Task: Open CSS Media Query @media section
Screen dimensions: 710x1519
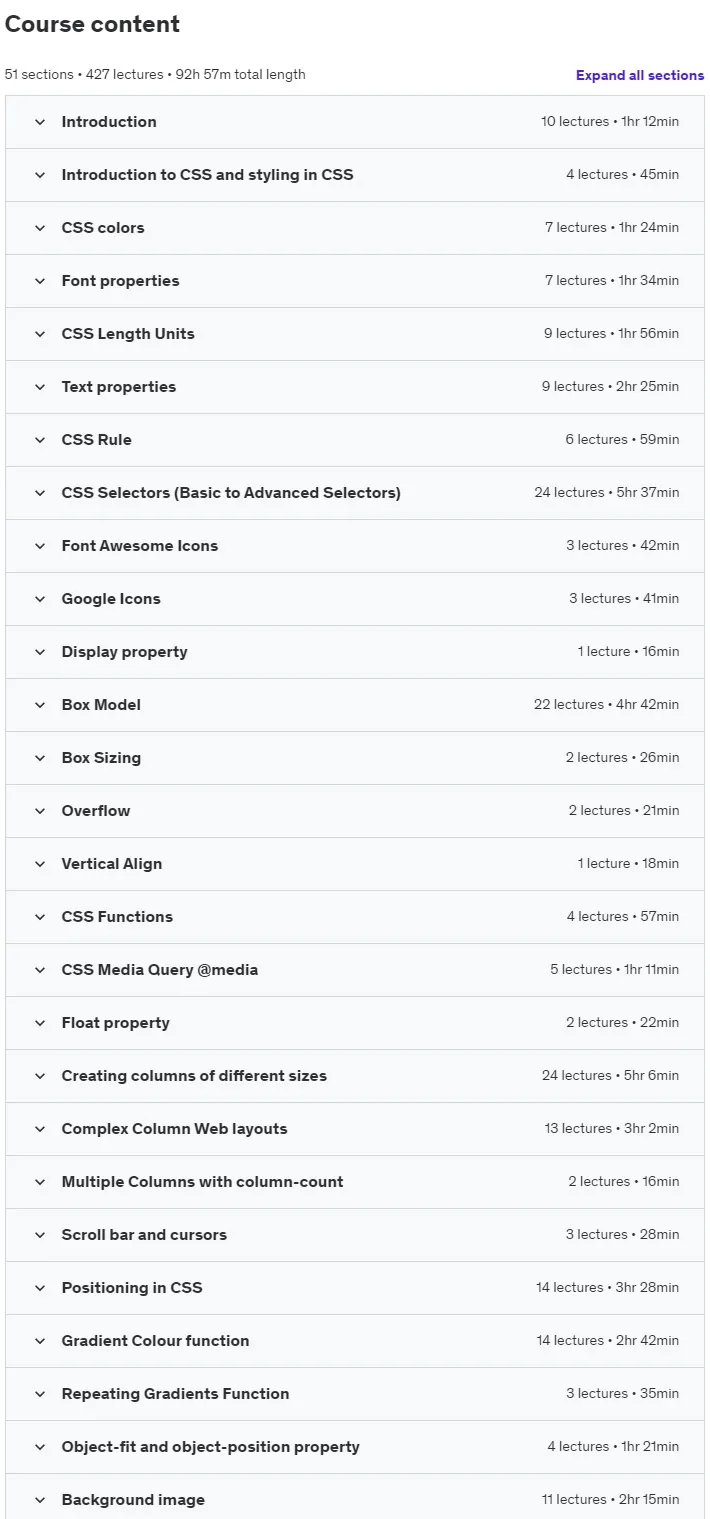Action: 355,970
